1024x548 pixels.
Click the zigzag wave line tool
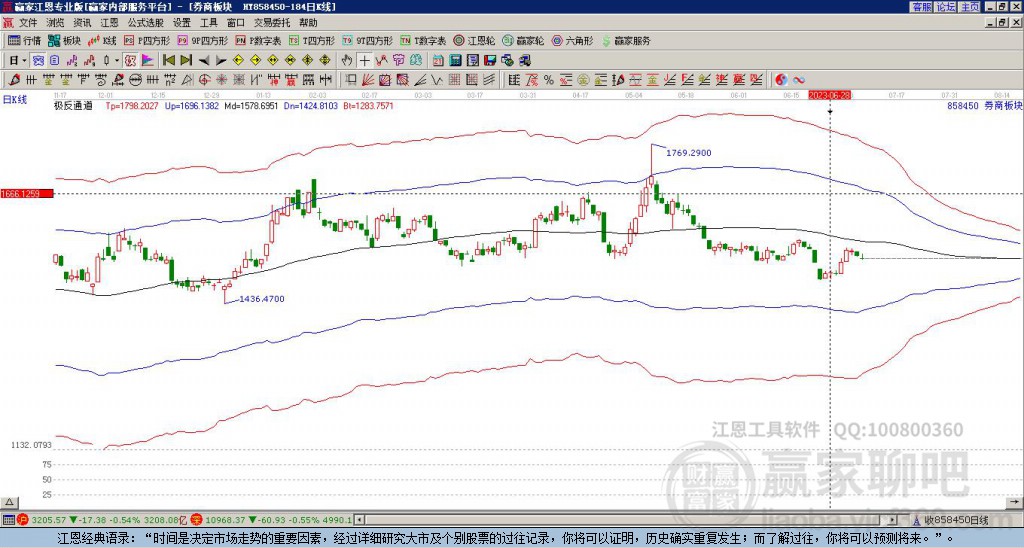click(436, 80)
